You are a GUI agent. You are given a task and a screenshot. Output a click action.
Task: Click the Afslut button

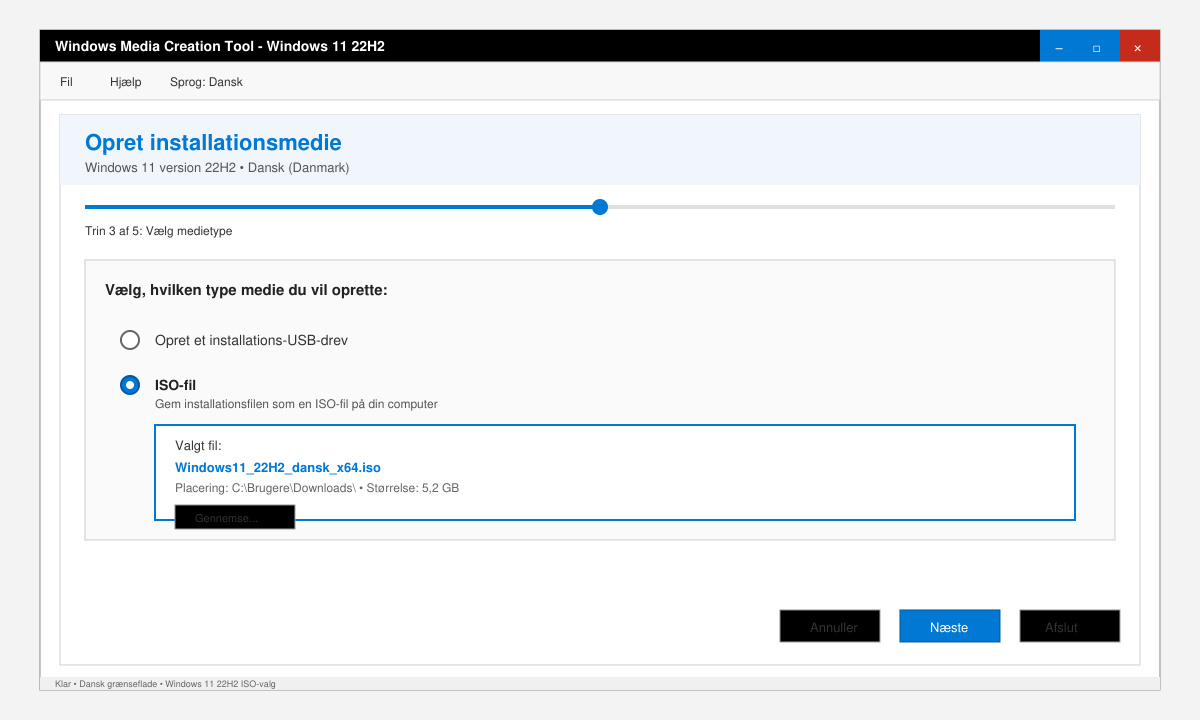(1070, 626)
